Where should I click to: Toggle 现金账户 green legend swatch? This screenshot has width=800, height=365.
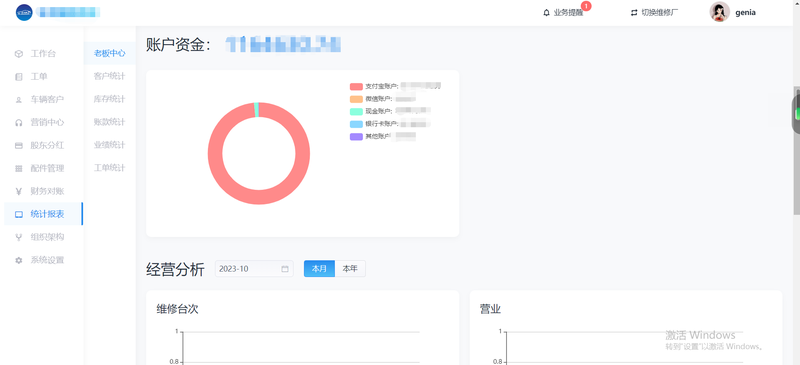tap(356, 111)
